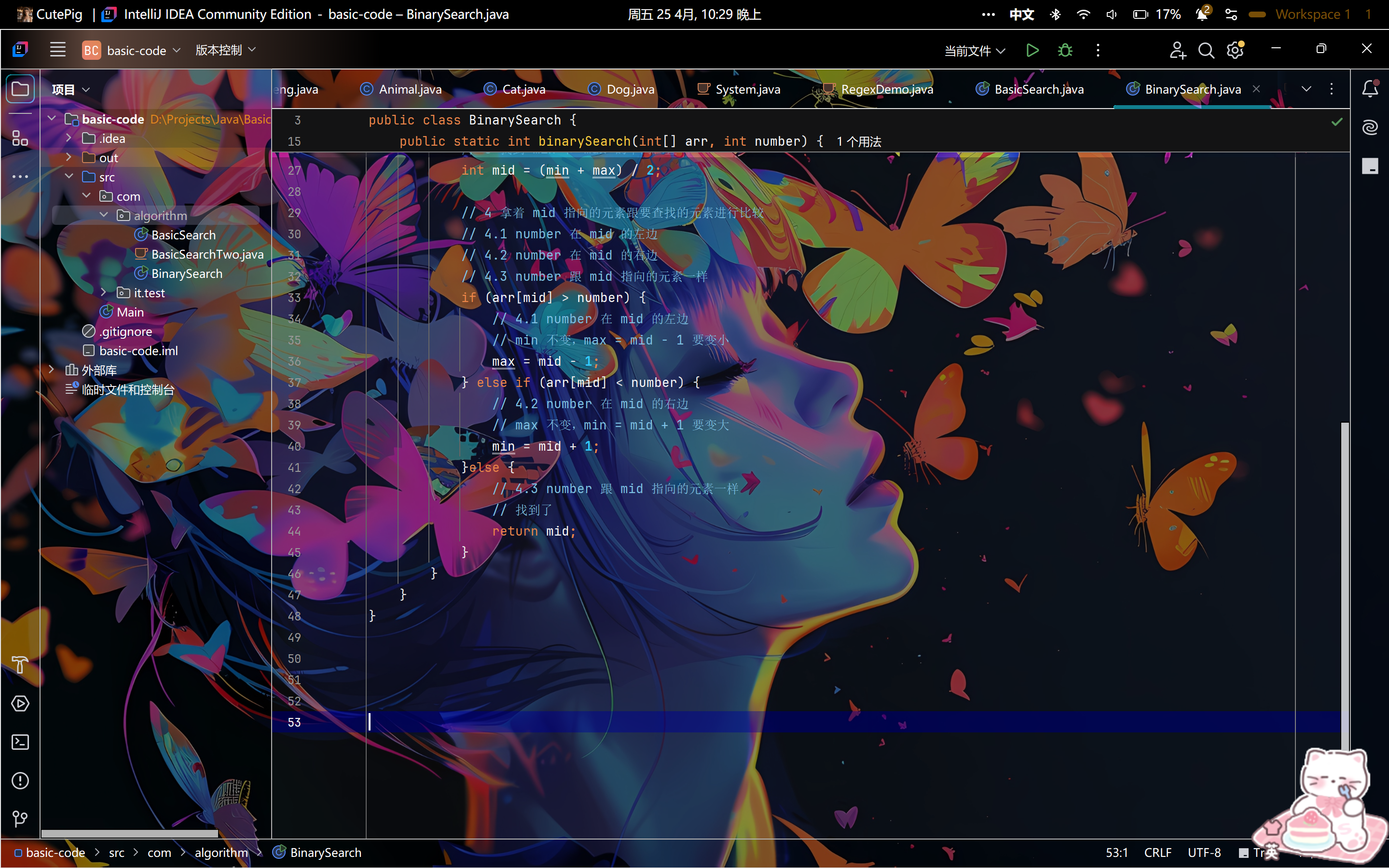
Task: Show hidden editor tabs chevron
Action: click(1306, 89)
